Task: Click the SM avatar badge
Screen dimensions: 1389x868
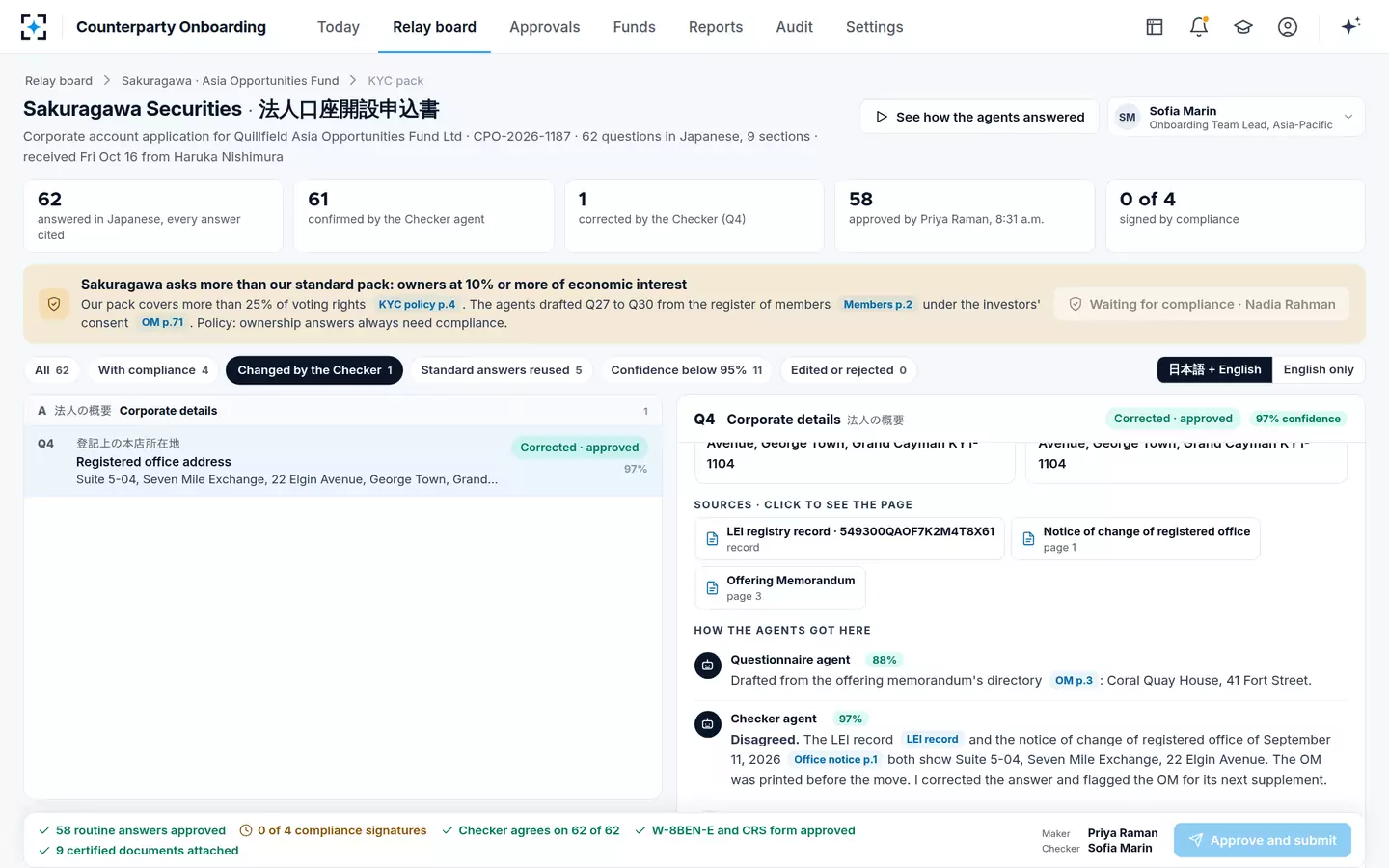Action: pos(1127,118)
